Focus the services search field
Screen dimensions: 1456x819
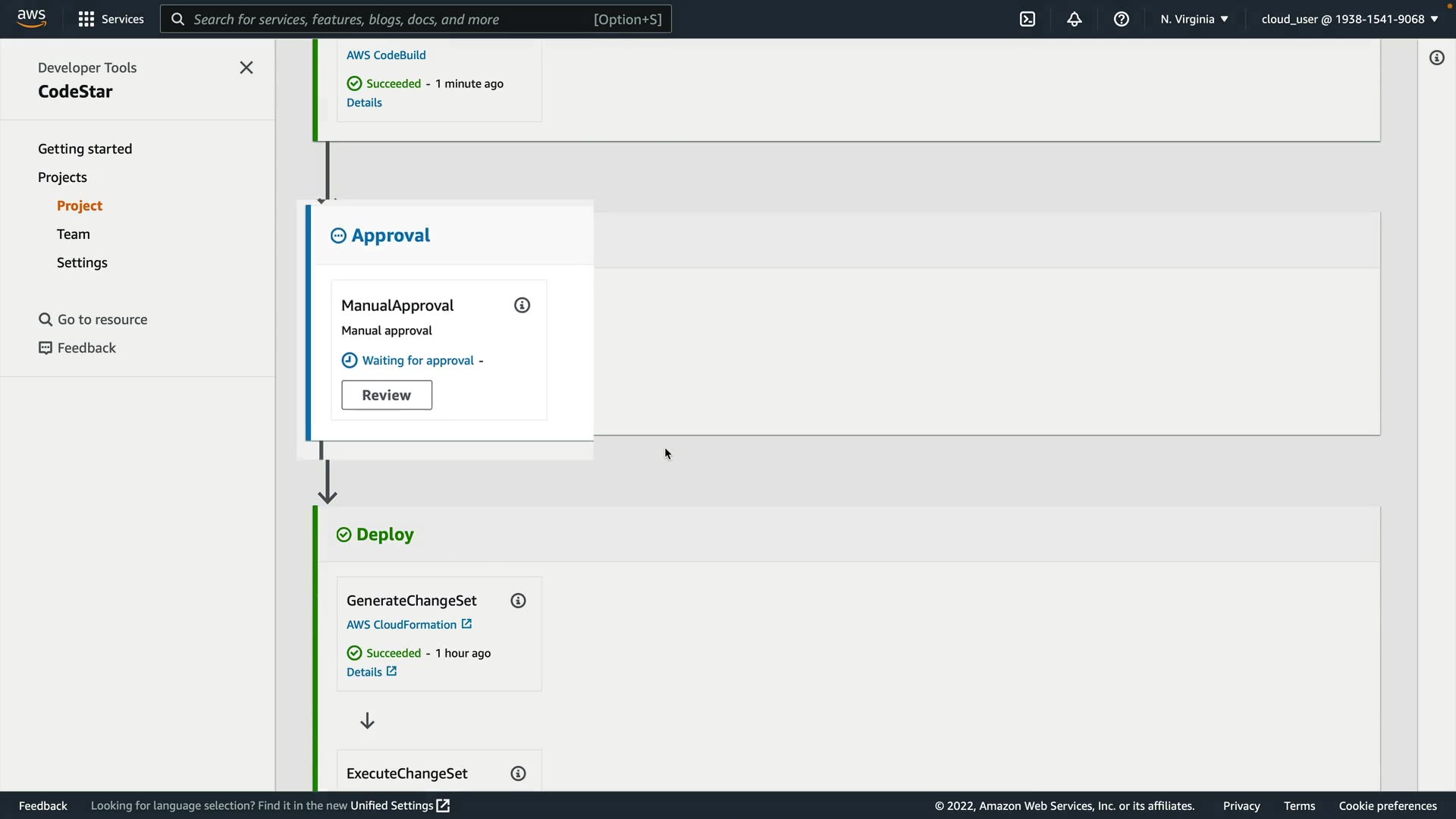tap(391, 19)
